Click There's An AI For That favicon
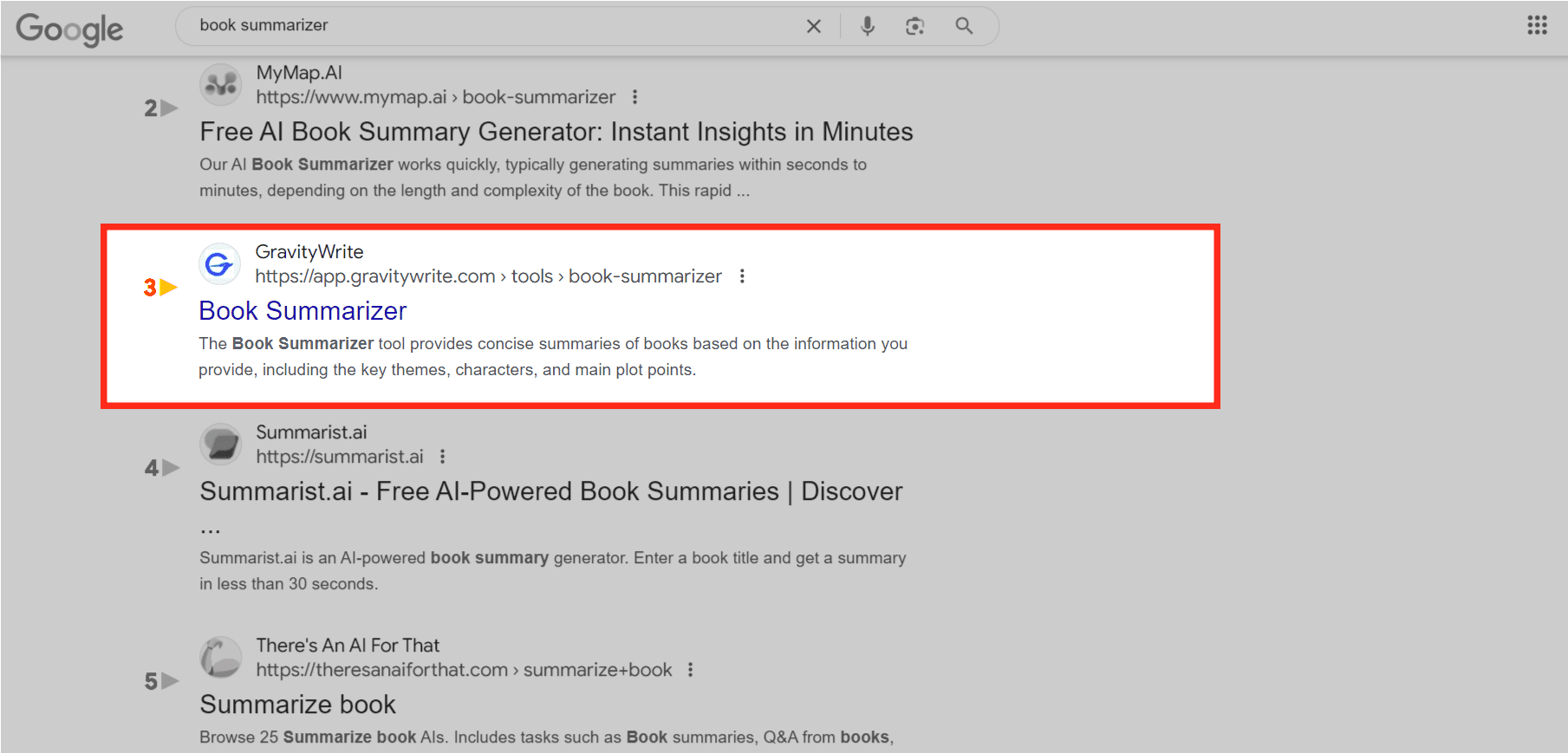The image size is (1568, 753). pyautogui.click(x=221, y=657)
